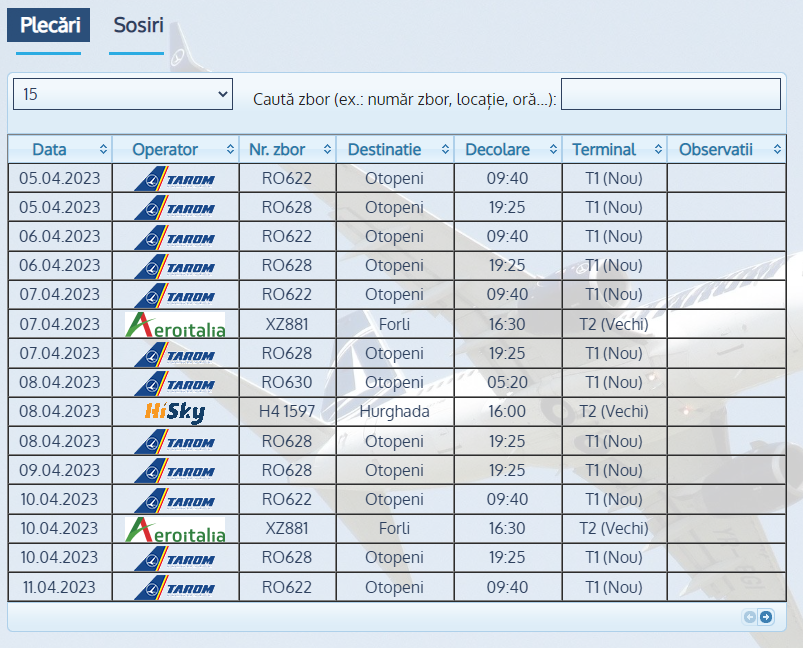The width and height of the screenshot is (803, 648).
Task: Sort by Nr. zbor column header
Action: [x=287, y=150]
